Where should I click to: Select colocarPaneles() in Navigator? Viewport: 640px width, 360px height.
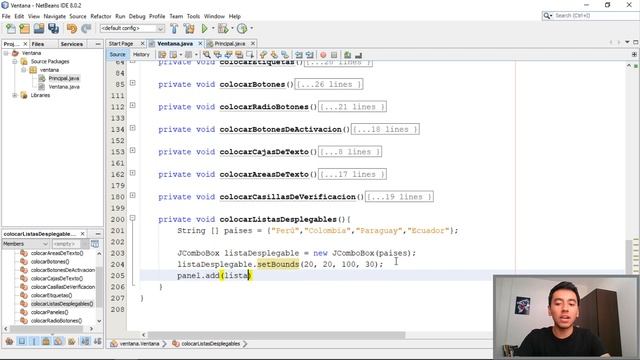49,312
